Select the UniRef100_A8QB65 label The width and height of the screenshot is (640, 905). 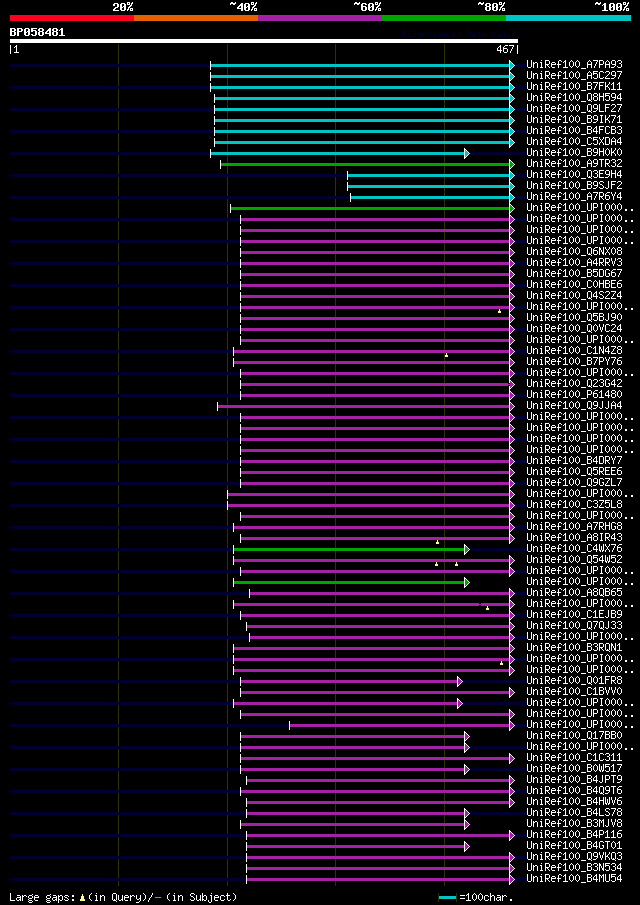(x=574, y=592)
